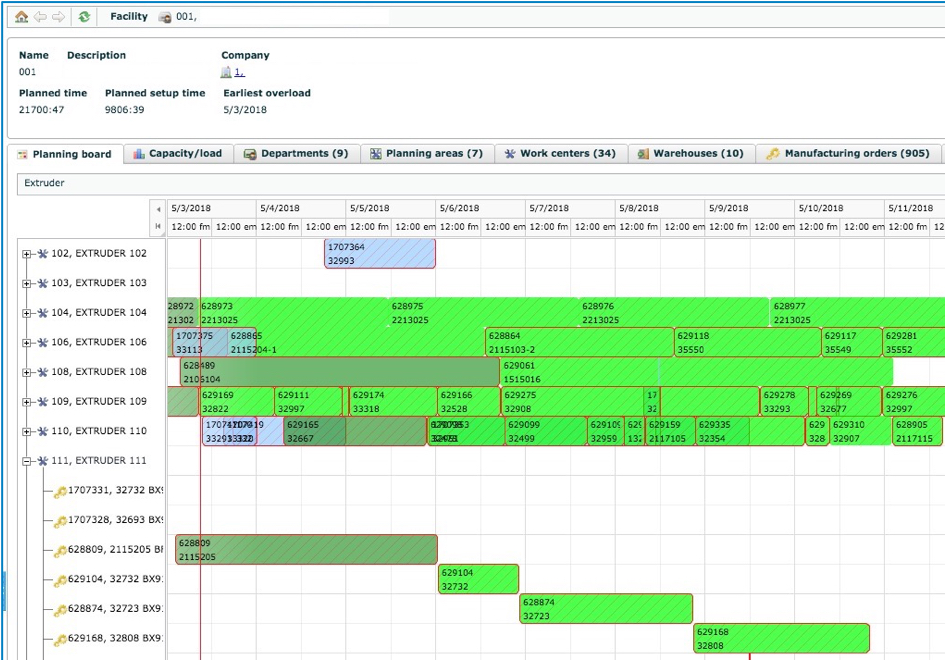Screen dimensions: 945x660
Task: Click Gantt bar 628864 on Extruder 106
Action: [x=579, y=342]
